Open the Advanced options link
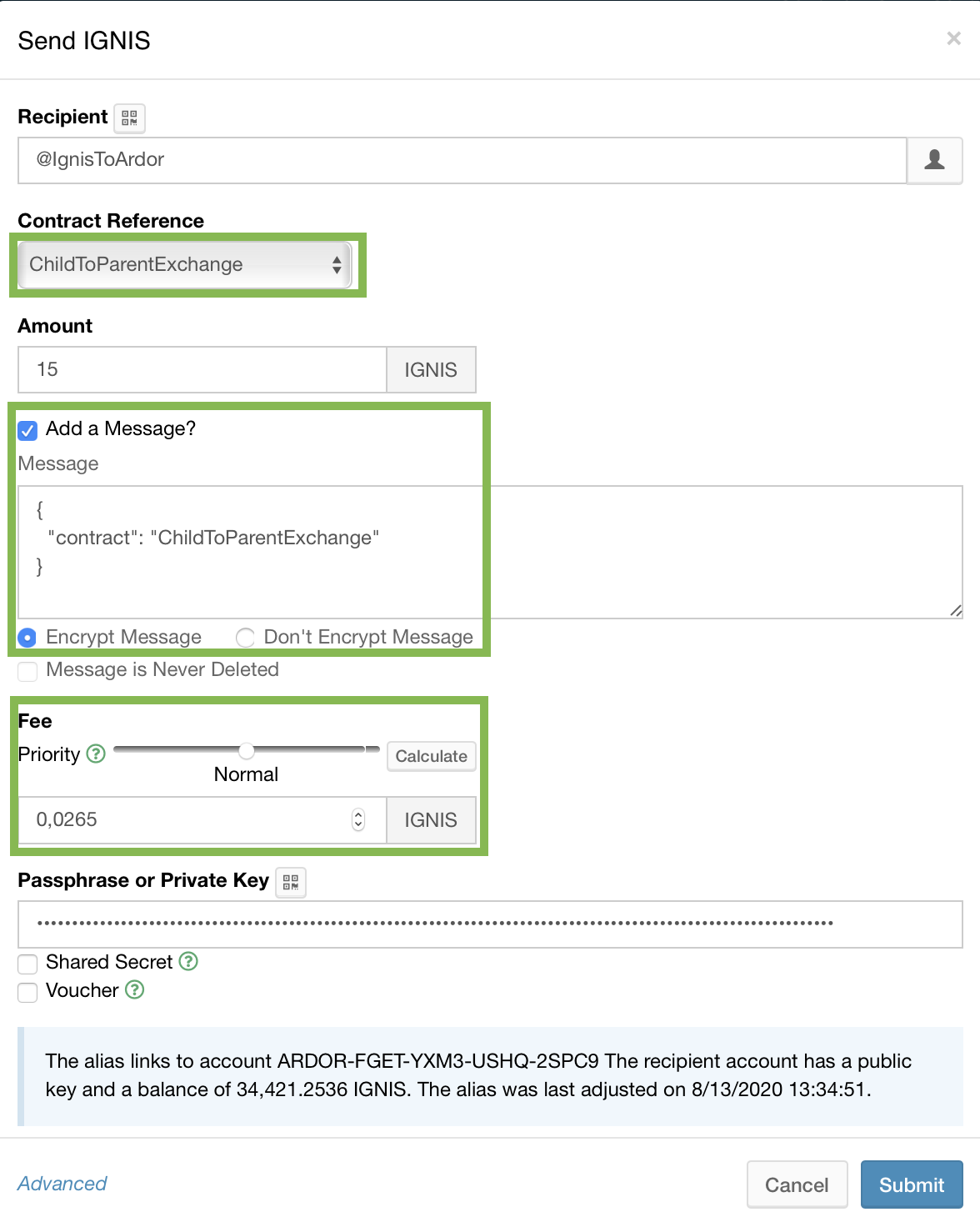Image resolution: width=980 pixels, height=1222 pixels. (x=62, y=1184)
